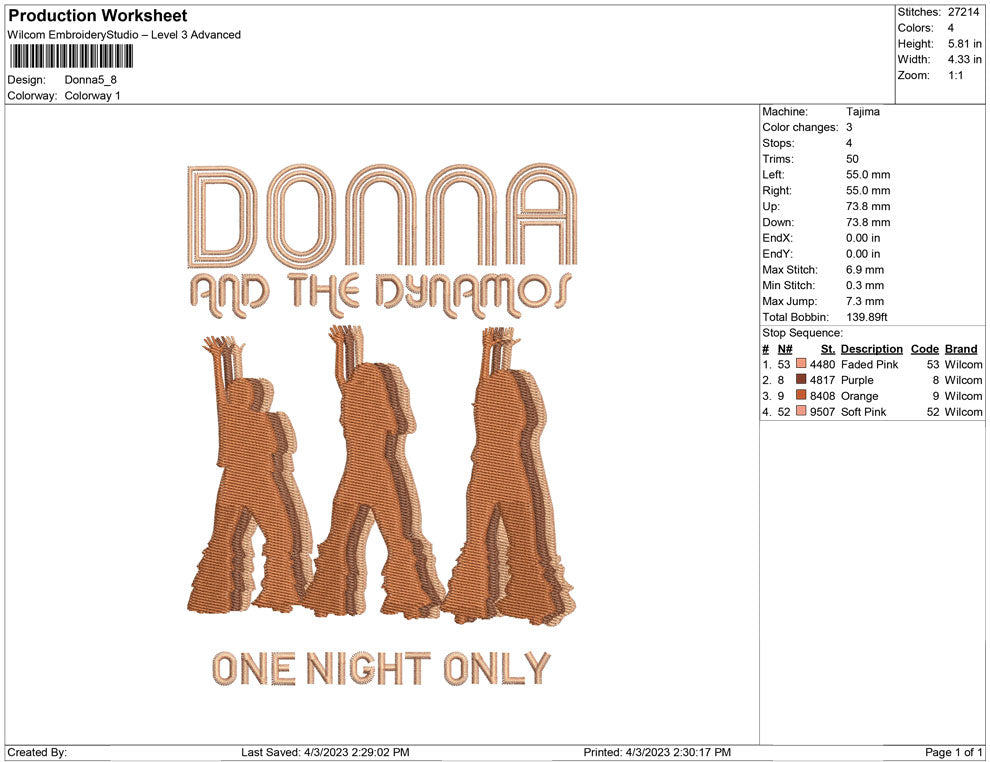Click the Trims value 50
990x762 pixels.
[852, 159]
